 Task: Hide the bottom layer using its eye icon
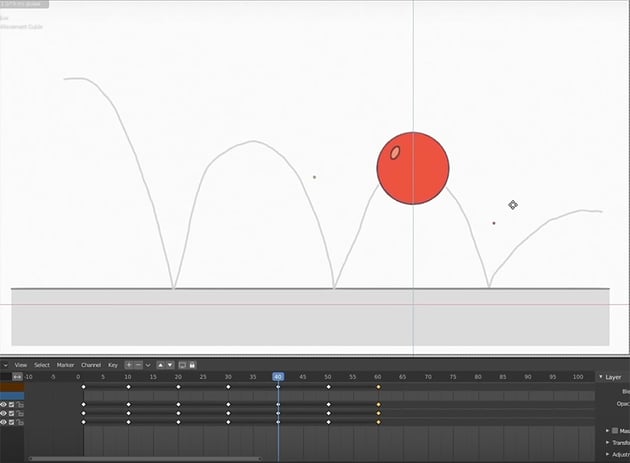[3, 422]
